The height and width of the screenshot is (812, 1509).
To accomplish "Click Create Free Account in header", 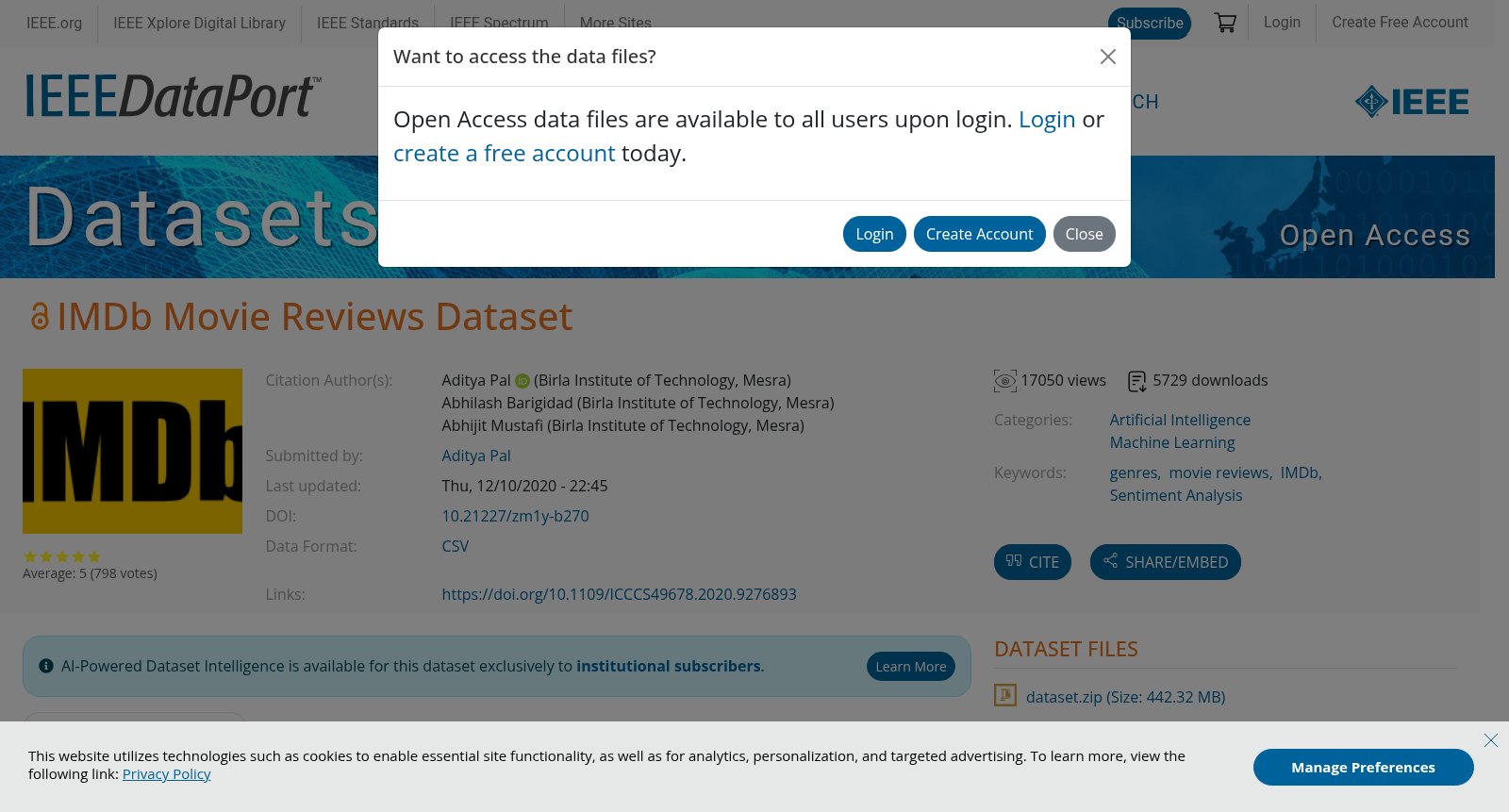I will (x=1400, y=22).
